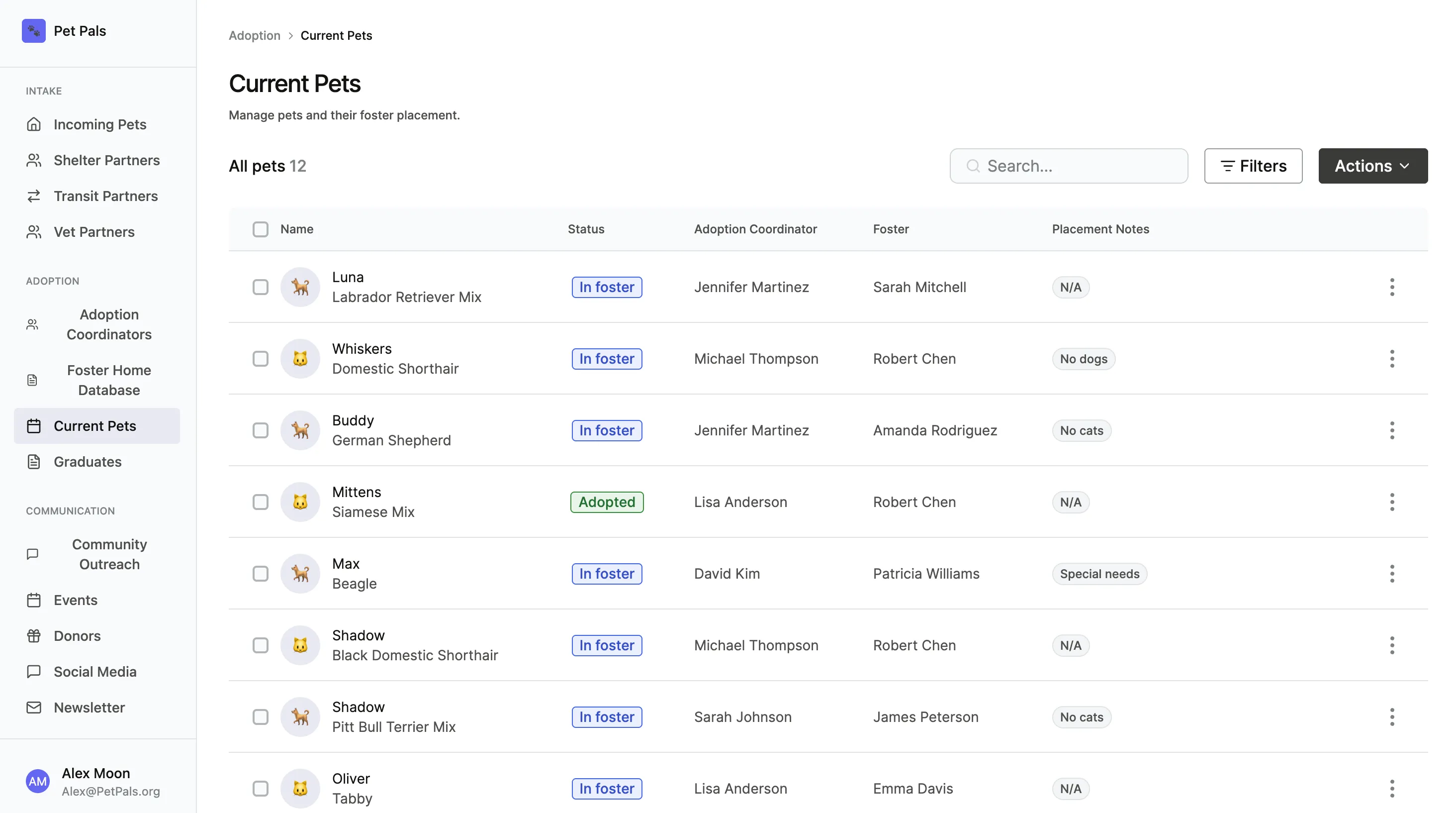Open Donors section
The height and width of the screenshot is (813, 1456).
click(97, 636)
